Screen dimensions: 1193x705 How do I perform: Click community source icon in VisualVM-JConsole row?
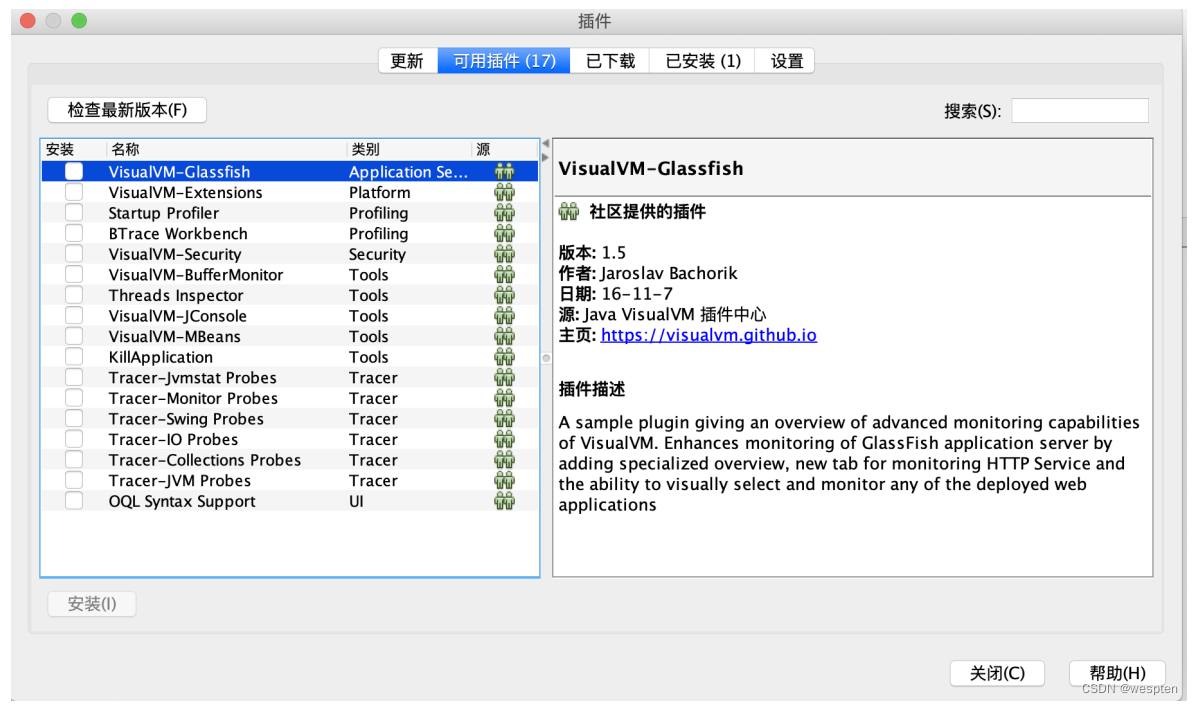pyautogui.click(x=504, y=315)
